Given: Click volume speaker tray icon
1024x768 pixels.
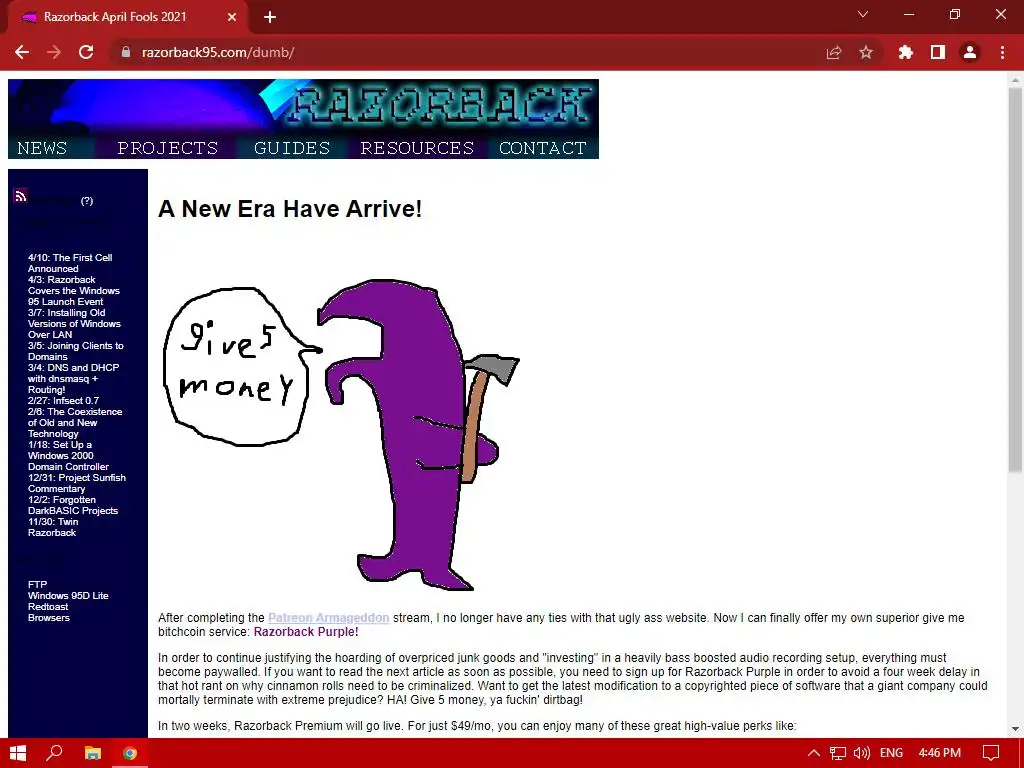Looking at the screenshot, I should click(862, 753).
